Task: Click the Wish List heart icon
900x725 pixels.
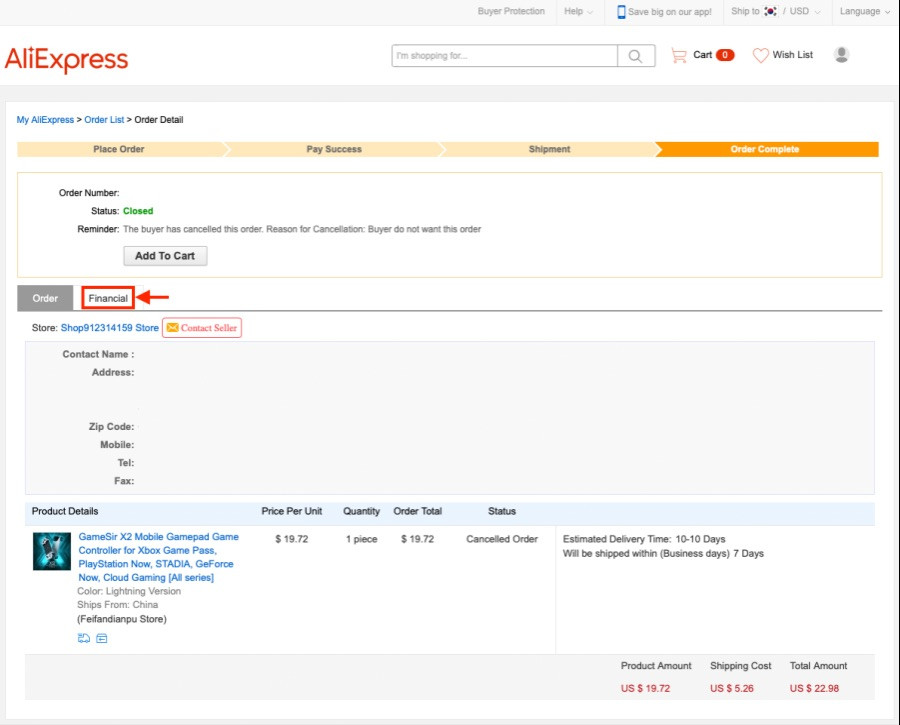Action: (x=761, y=55)
